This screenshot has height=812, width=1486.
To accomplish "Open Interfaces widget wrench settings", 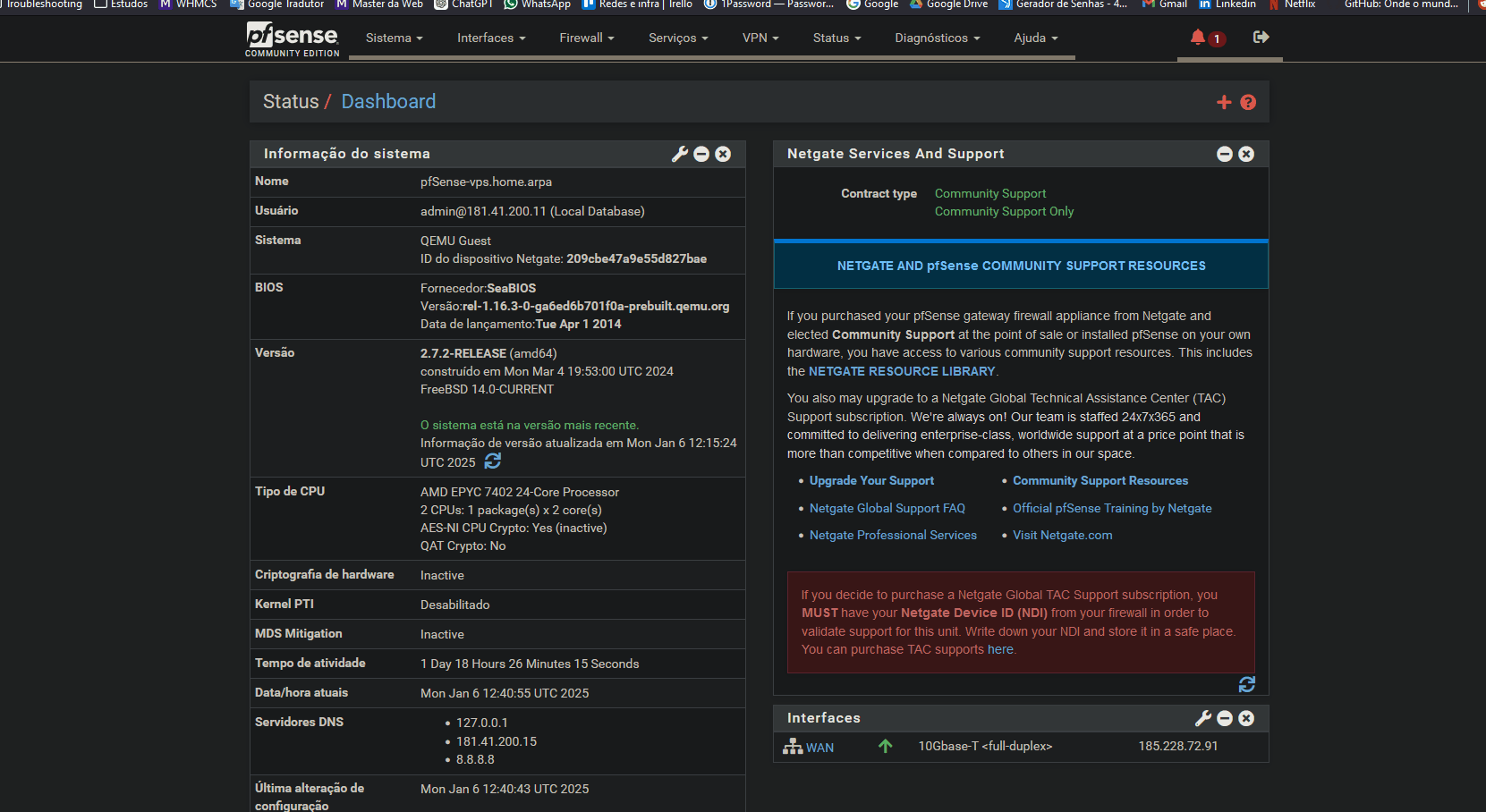I will coord(1203,718).
